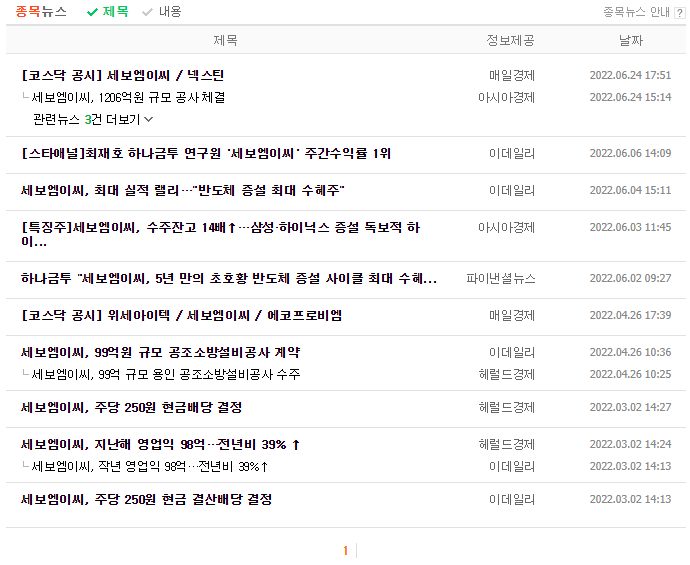Open article 세보엠이씨, 주당 250원 현금배당 결정
The width and height of the screenshot is (690, 565).
point(132,407)
